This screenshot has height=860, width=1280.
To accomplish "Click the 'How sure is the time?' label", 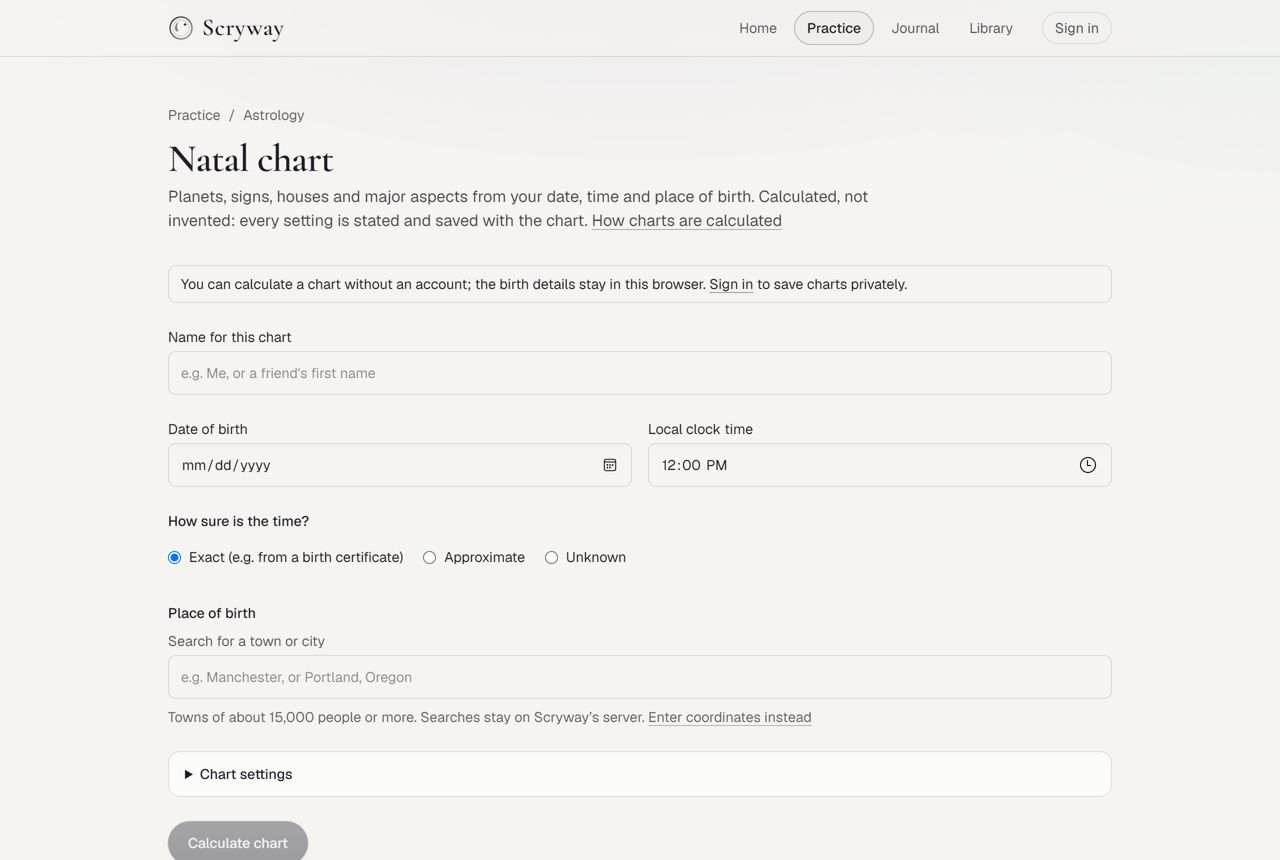I will click(x=238, y=521).
